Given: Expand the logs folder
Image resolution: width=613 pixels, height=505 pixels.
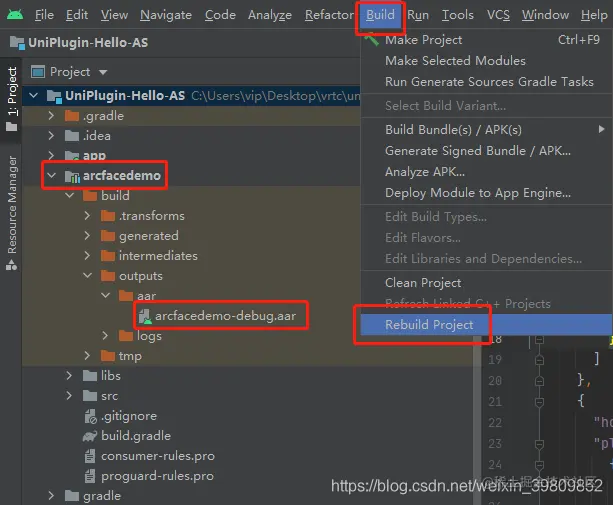Looking at the screenshot, I should point(105,335).
